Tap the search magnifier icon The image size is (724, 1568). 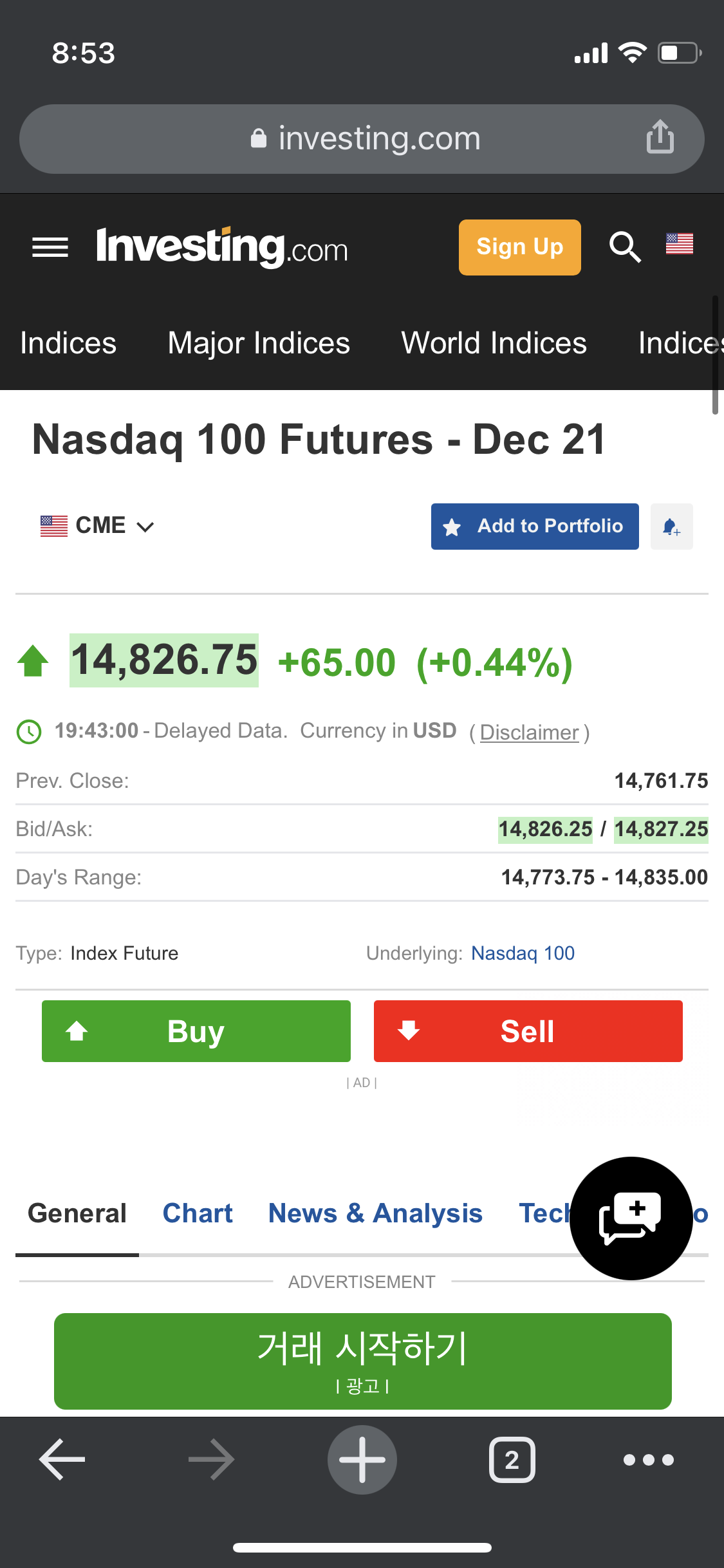625,247
